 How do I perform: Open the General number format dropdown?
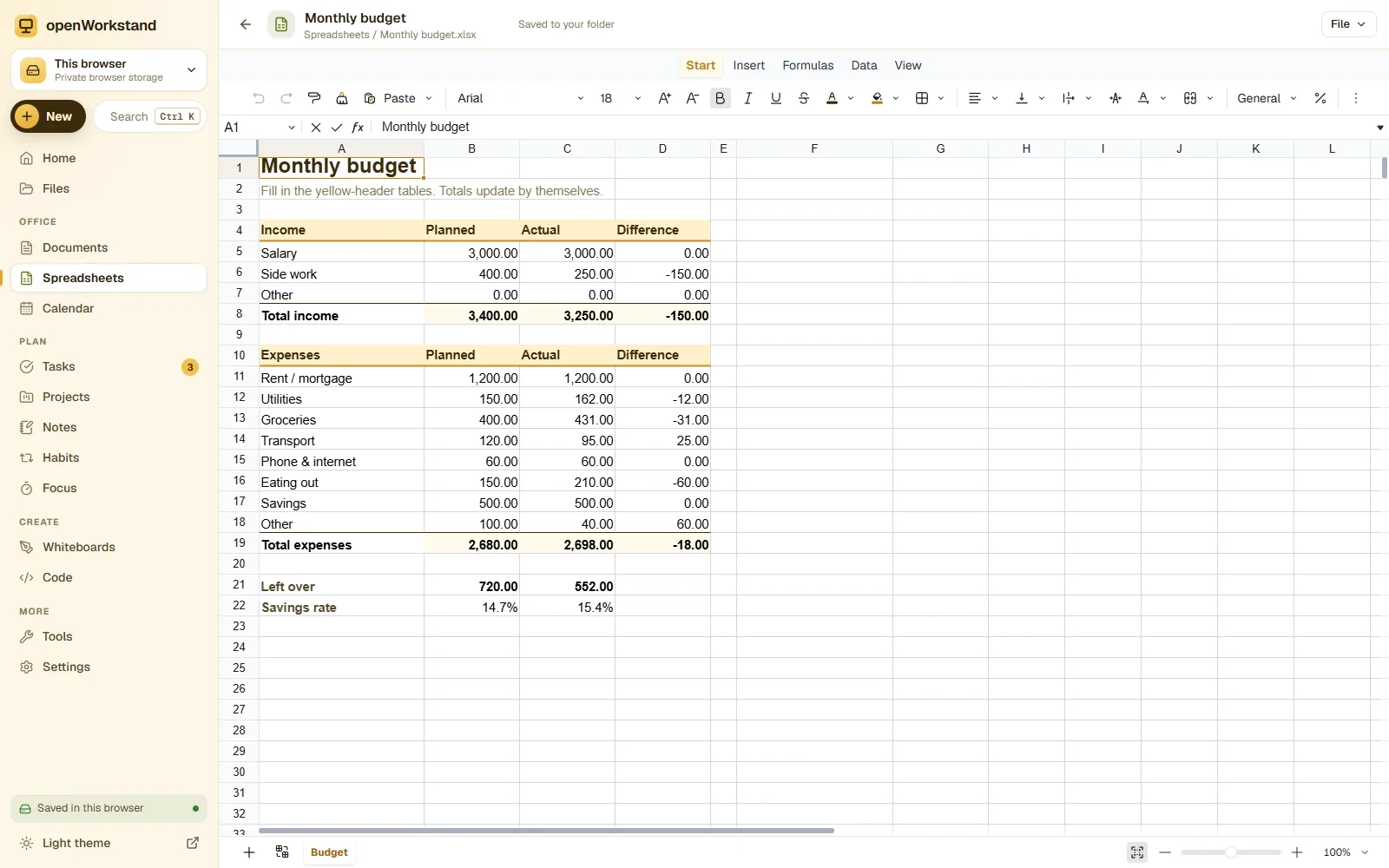(1267, 98)
